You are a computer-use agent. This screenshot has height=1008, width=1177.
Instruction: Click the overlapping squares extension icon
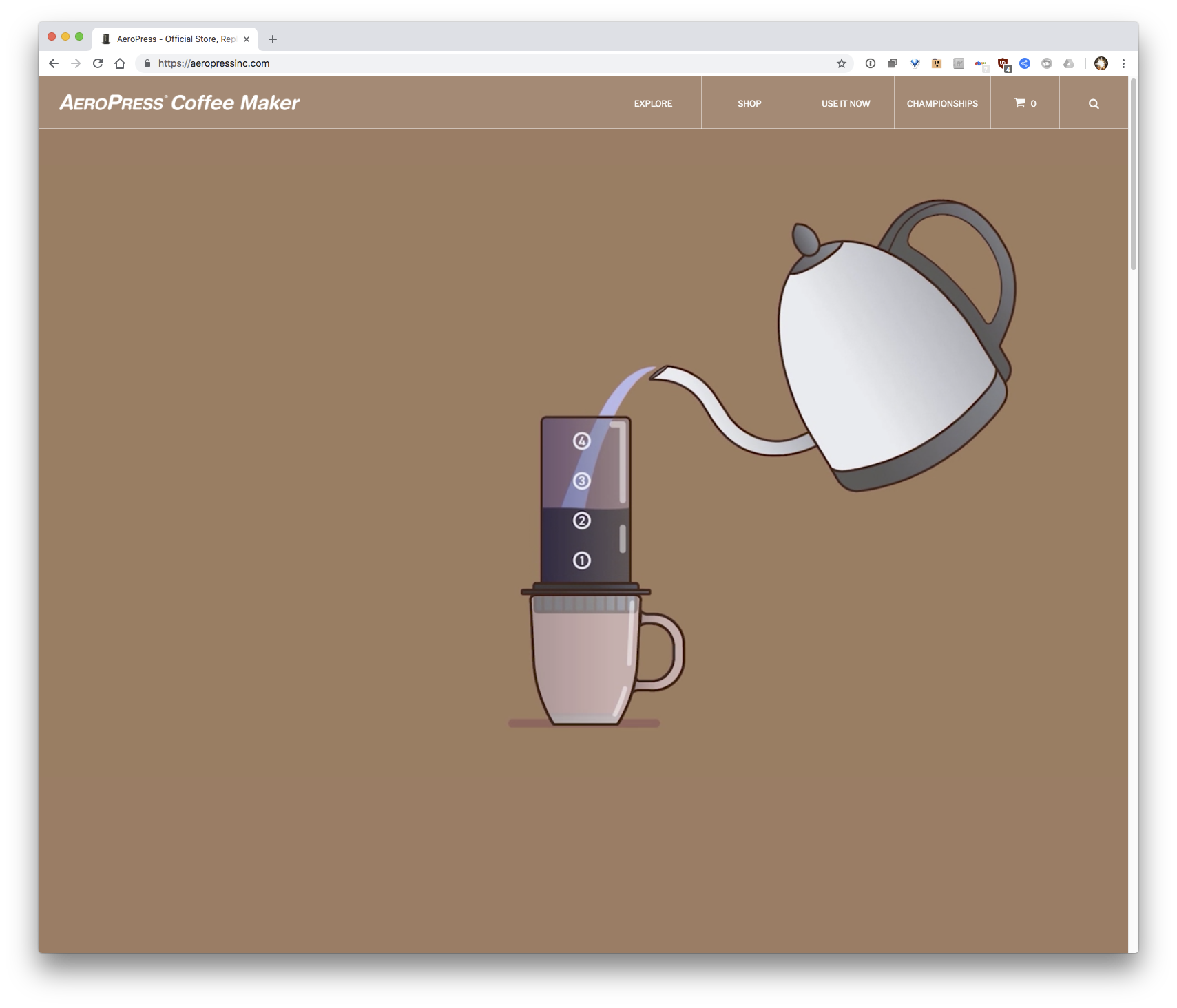(893, 63)
